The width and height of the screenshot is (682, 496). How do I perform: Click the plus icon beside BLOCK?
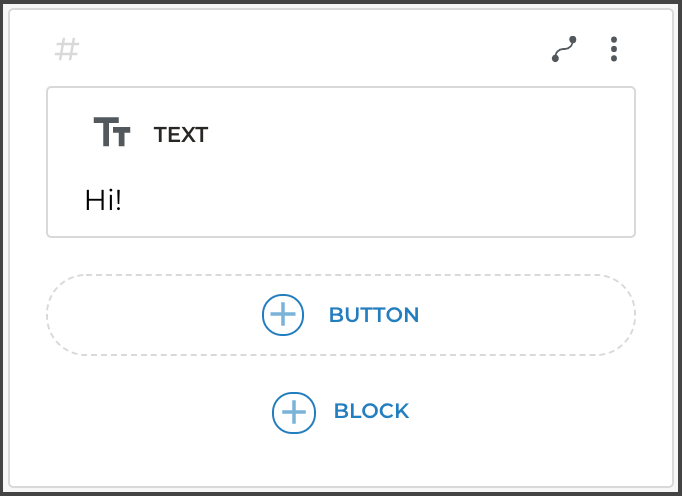(294, 412)
